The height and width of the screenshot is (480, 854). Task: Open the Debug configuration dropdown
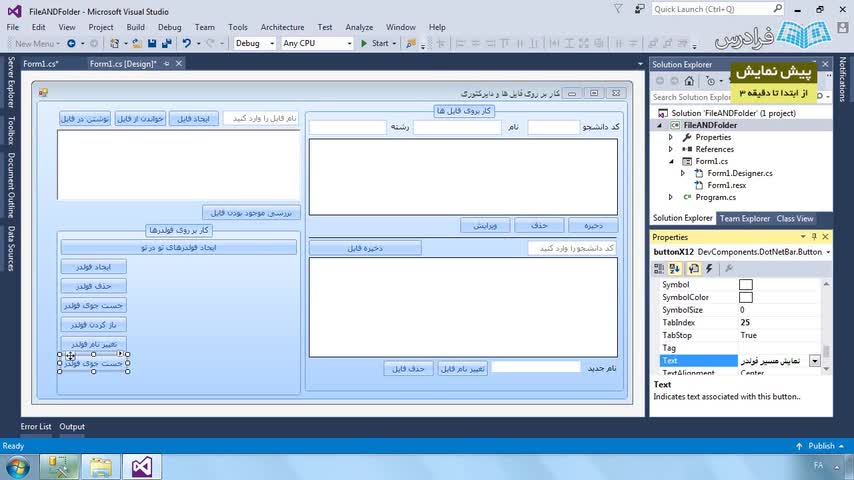click(x=272, y=43)
